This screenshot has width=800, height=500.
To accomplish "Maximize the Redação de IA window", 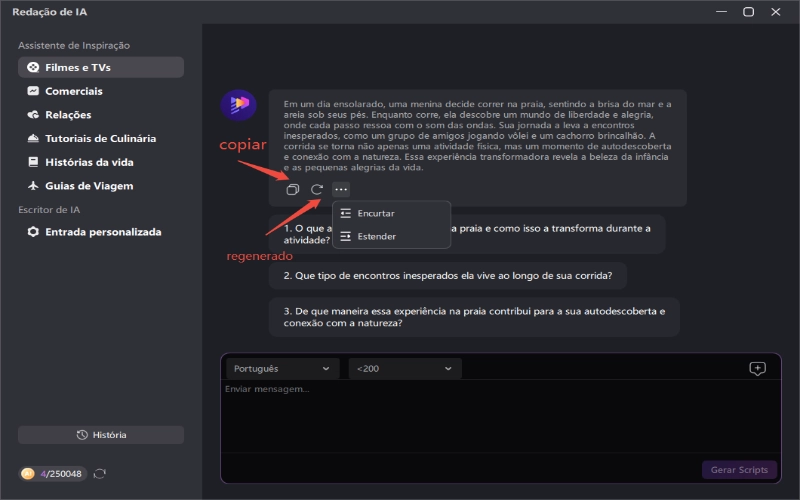I will [748, 12].
